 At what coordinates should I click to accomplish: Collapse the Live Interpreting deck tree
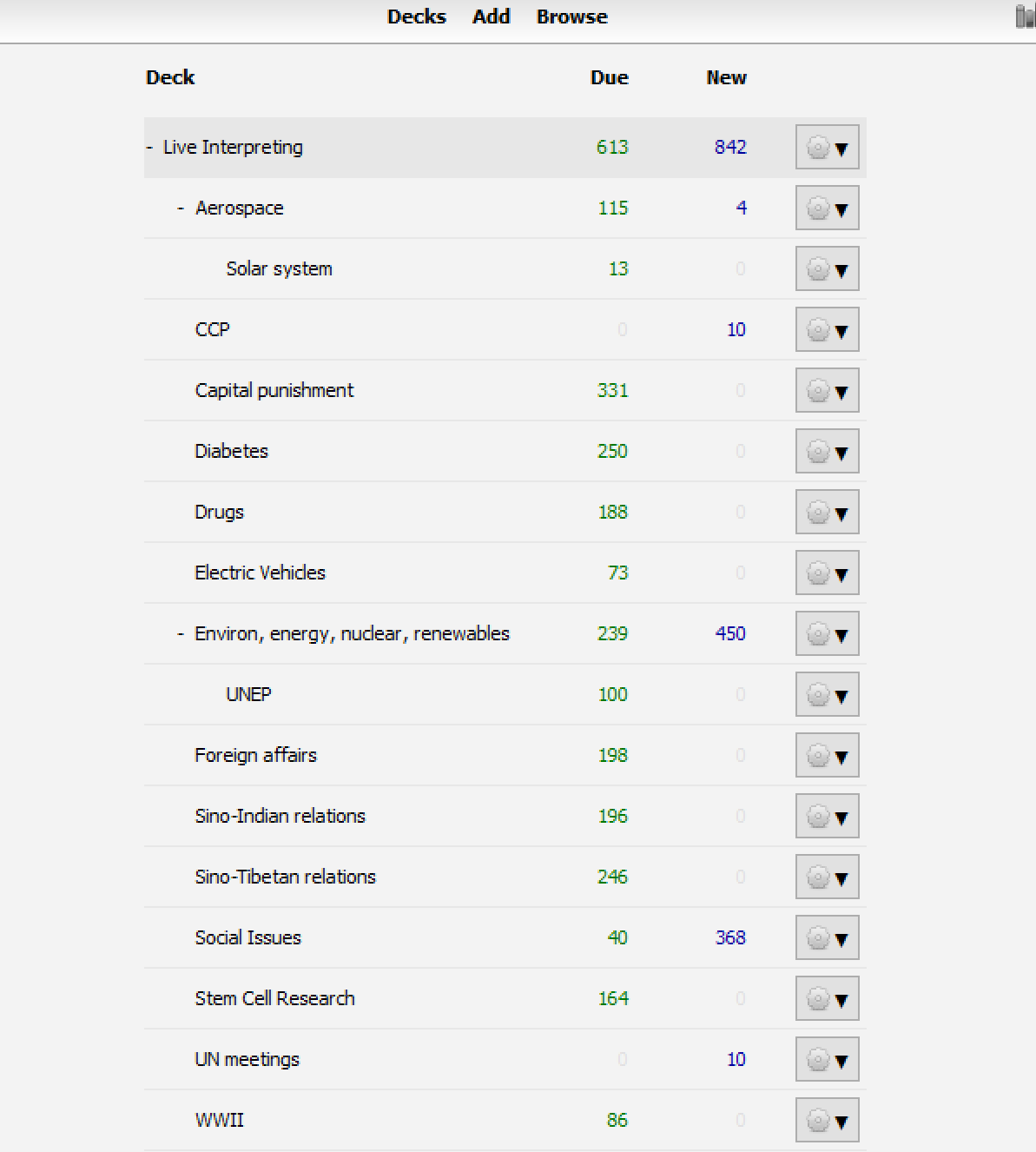(150, 148)
